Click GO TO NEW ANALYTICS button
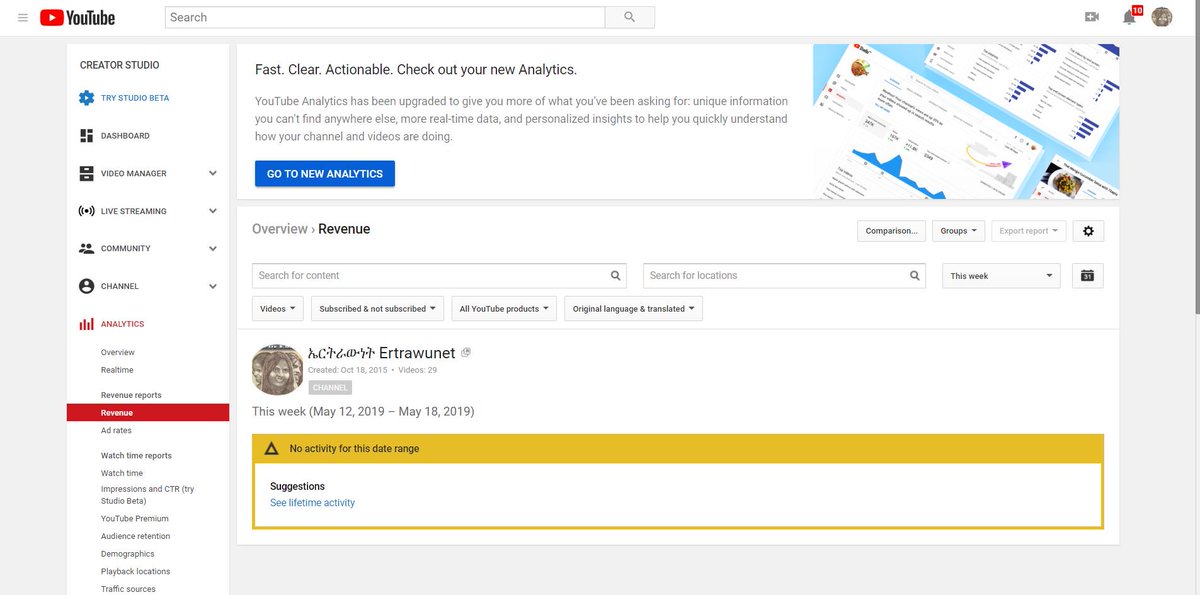Image resolution: width=1200 pixels, height=595 pixels. tap(325, 174)
